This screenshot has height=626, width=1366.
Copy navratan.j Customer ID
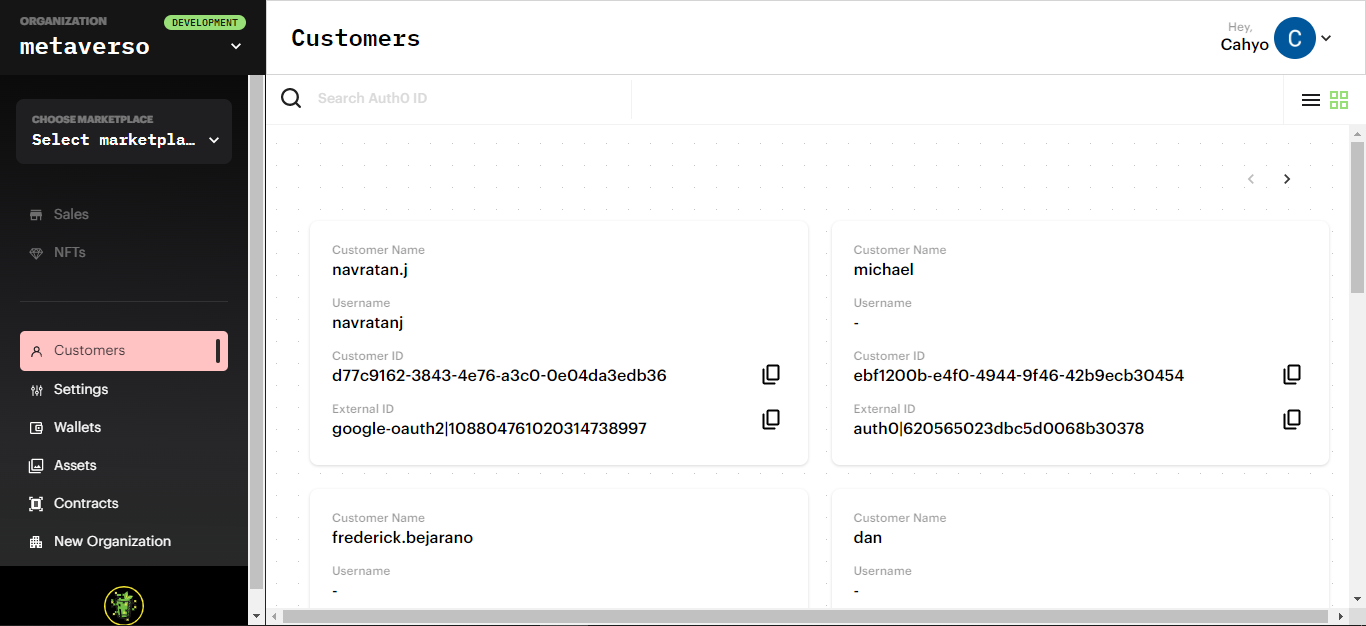pyautogui.click(x=771, y=374)
